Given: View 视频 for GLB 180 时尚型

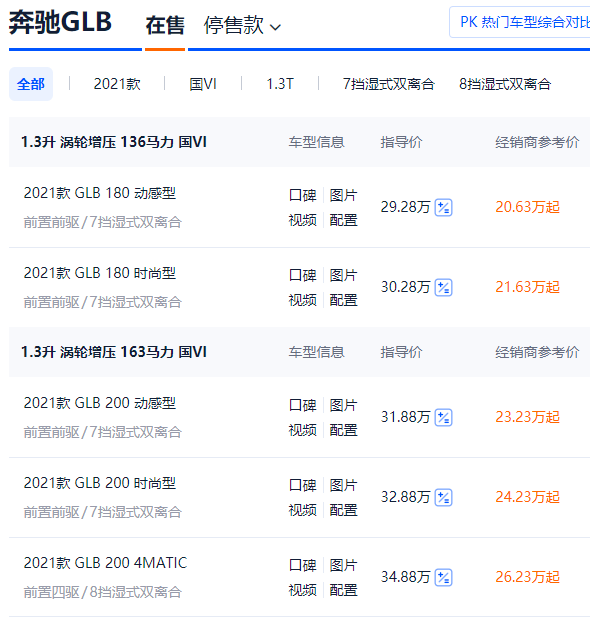Looking at the screenshot, I should pyautogui.click(x=303, y=300).
